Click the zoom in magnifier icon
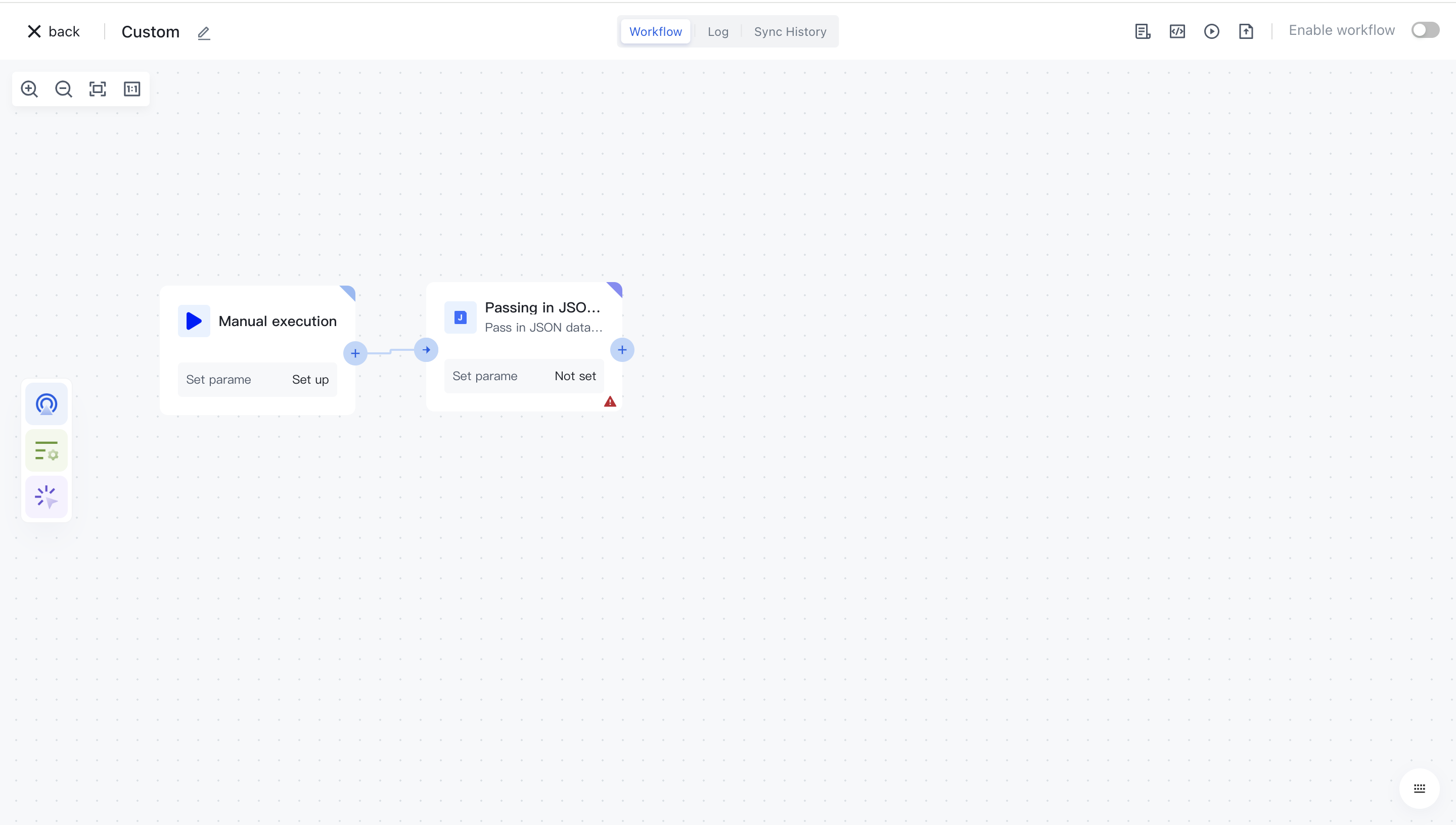This screenshot has height=825, width=1456. coord(29,89)
